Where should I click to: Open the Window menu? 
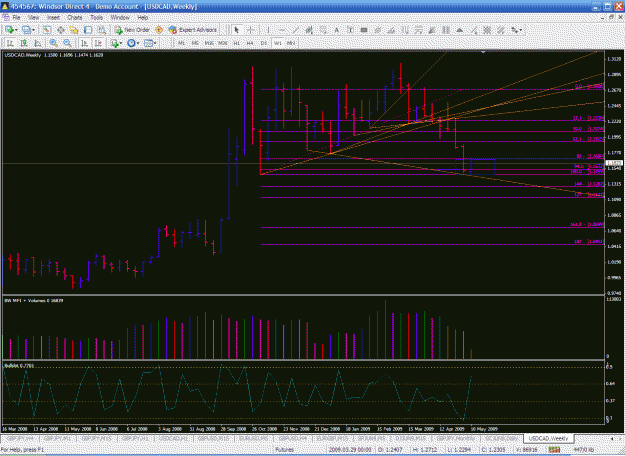(120, 18)
